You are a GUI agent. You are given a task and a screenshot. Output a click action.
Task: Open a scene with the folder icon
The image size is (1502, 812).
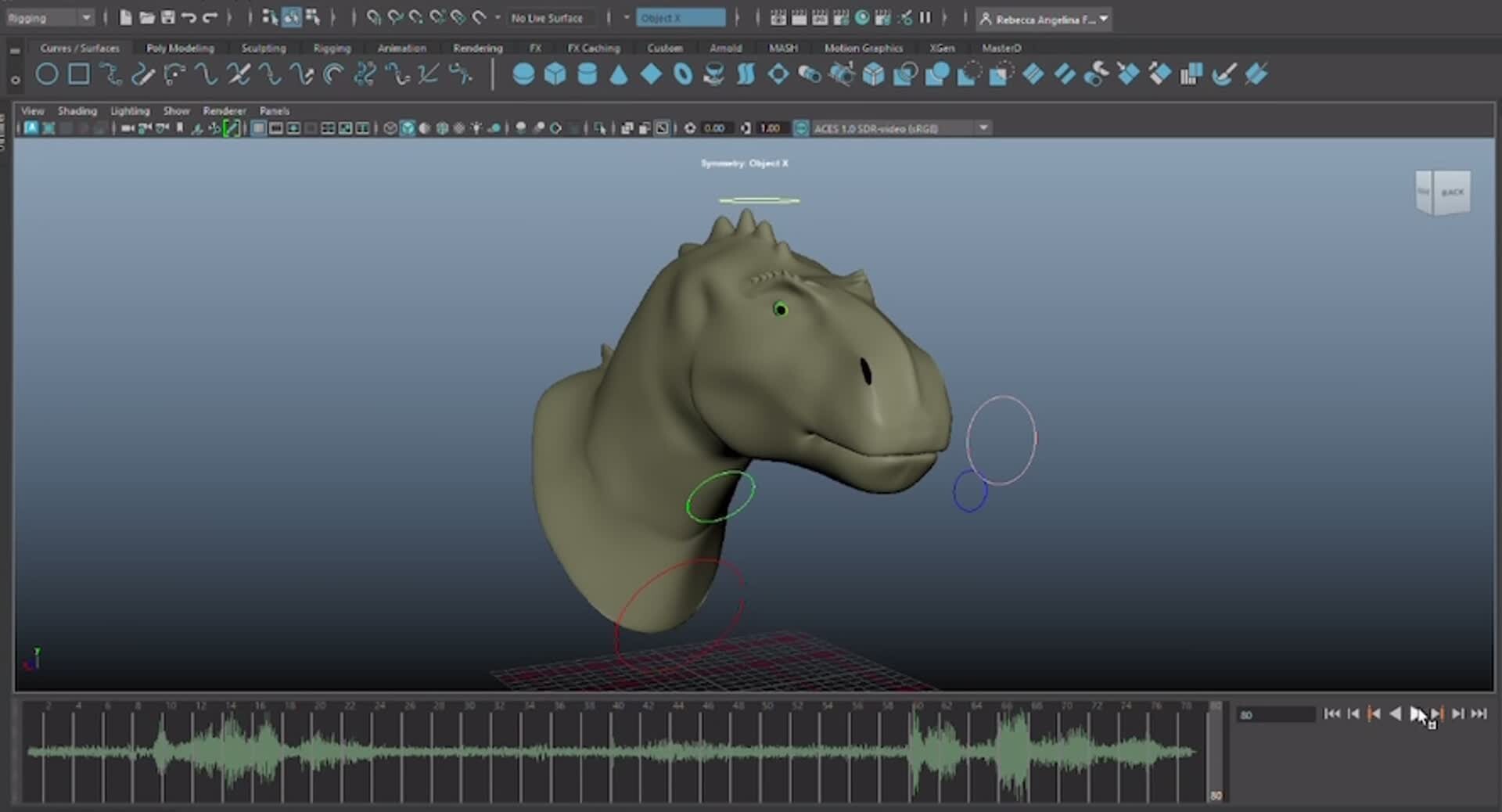pyautogui.click(x=146, y=17)
